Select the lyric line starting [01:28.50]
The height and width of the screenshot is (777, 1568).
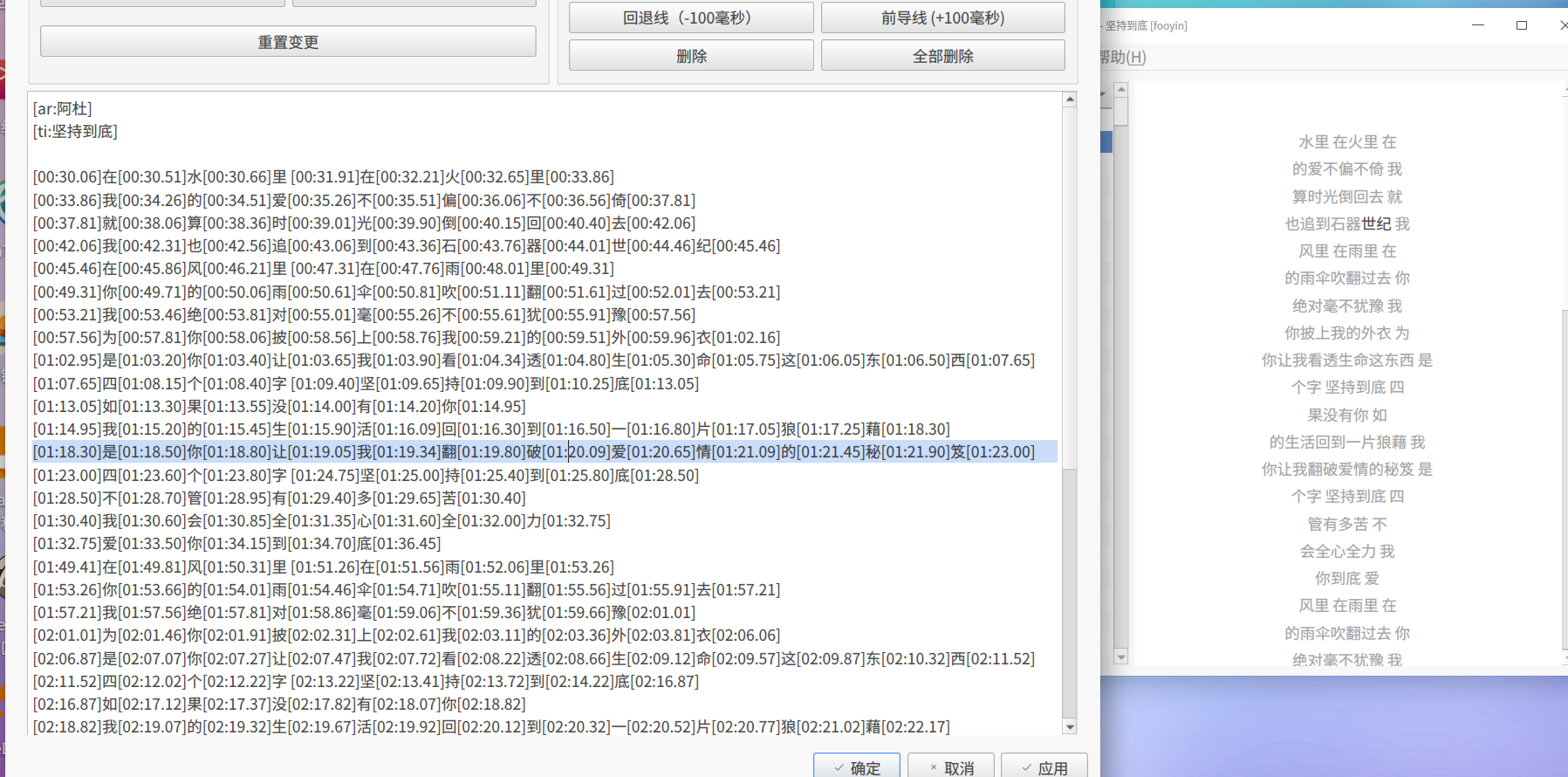(x=279, y=498)
